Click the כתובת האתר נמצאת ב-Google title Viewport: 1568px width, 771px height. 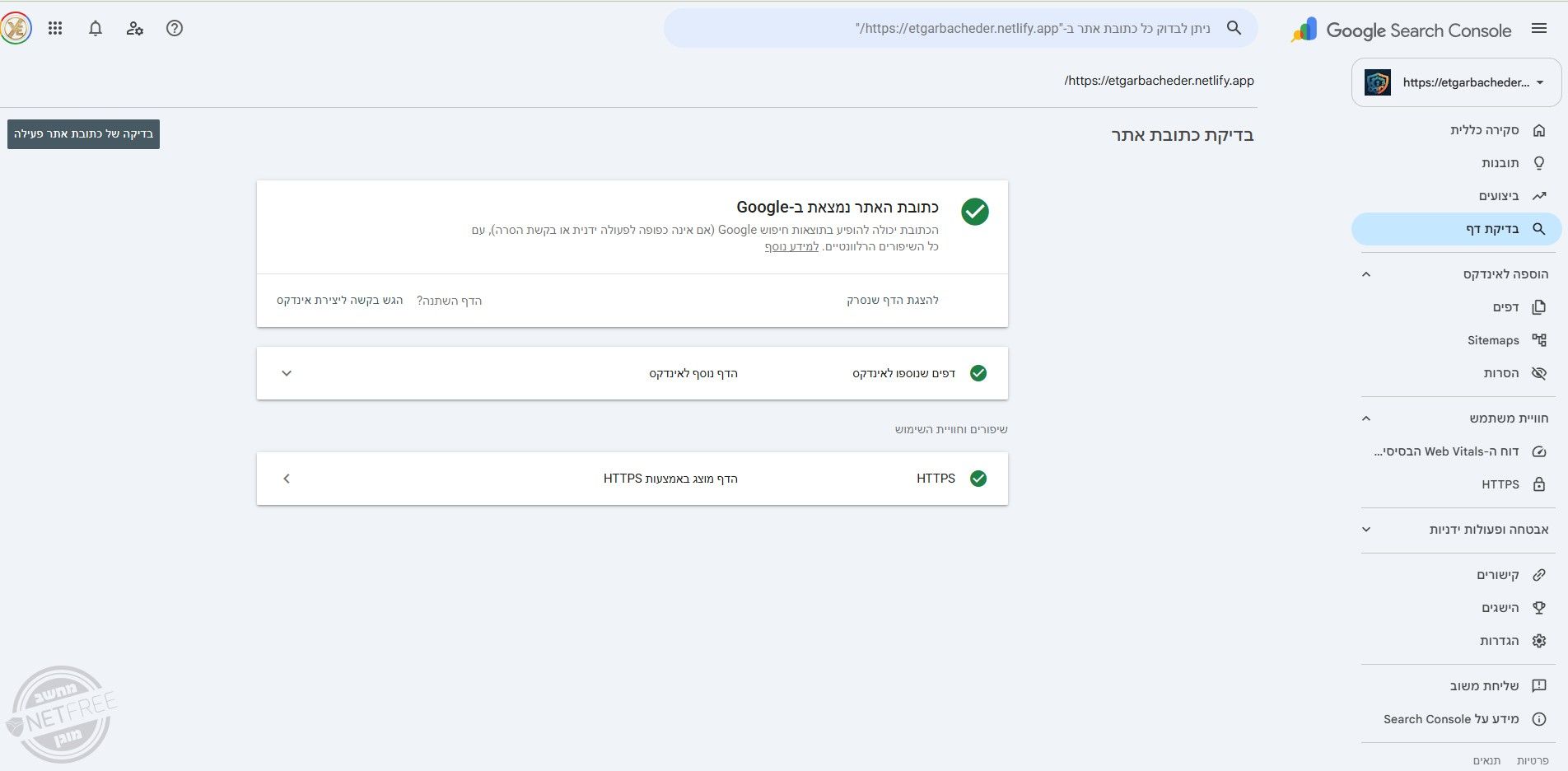(x=838, y=207)
